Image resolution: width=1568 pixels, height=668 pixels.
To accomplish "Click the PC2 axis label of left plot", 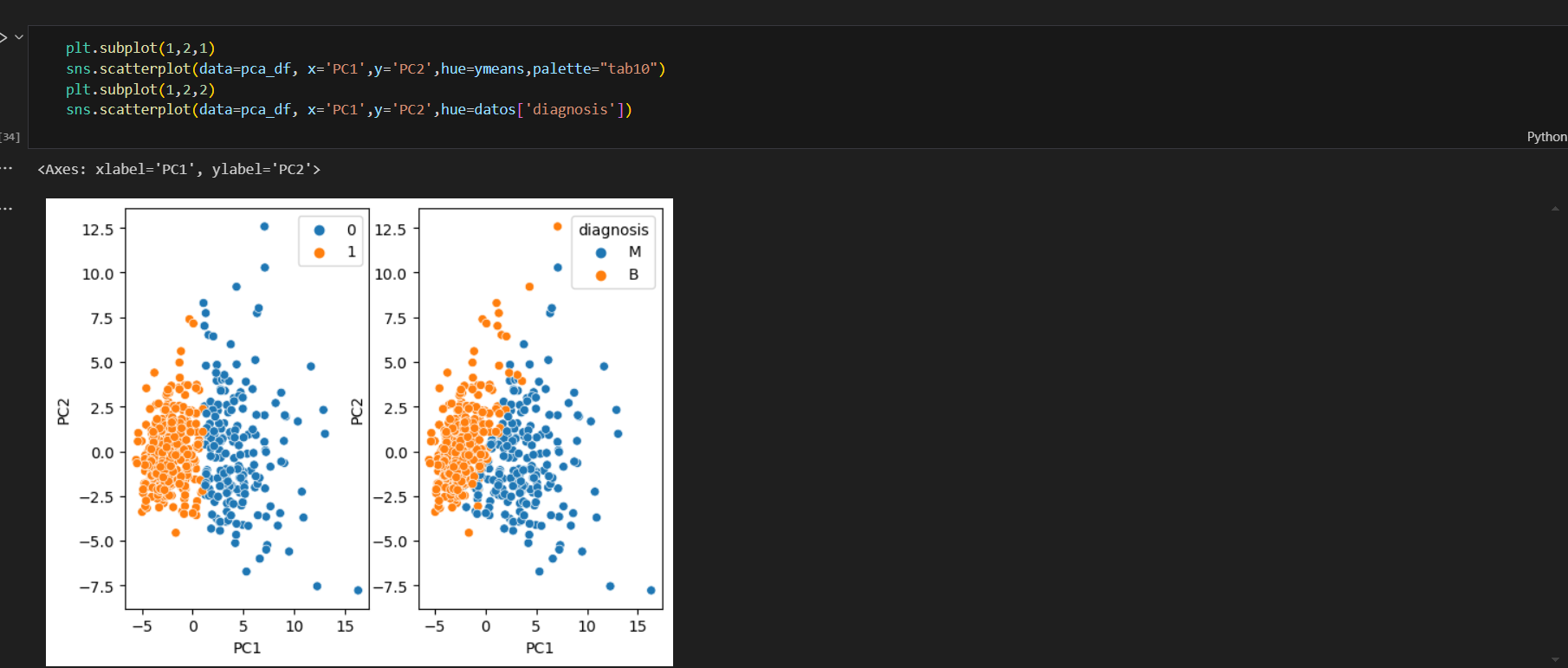I will pyautogui.click(x=63, y=412).
